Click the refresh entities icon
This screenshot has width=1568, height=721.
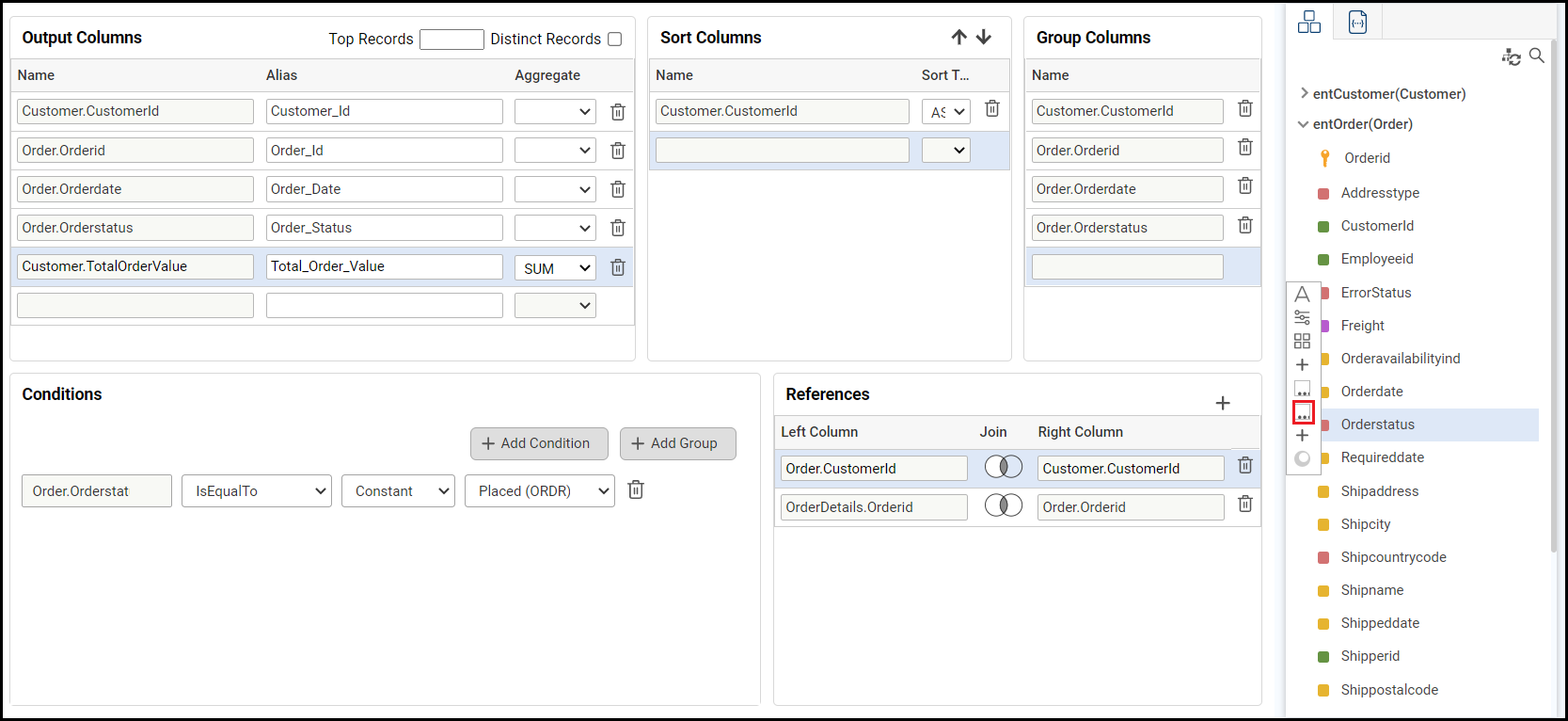click(1511, 57)
